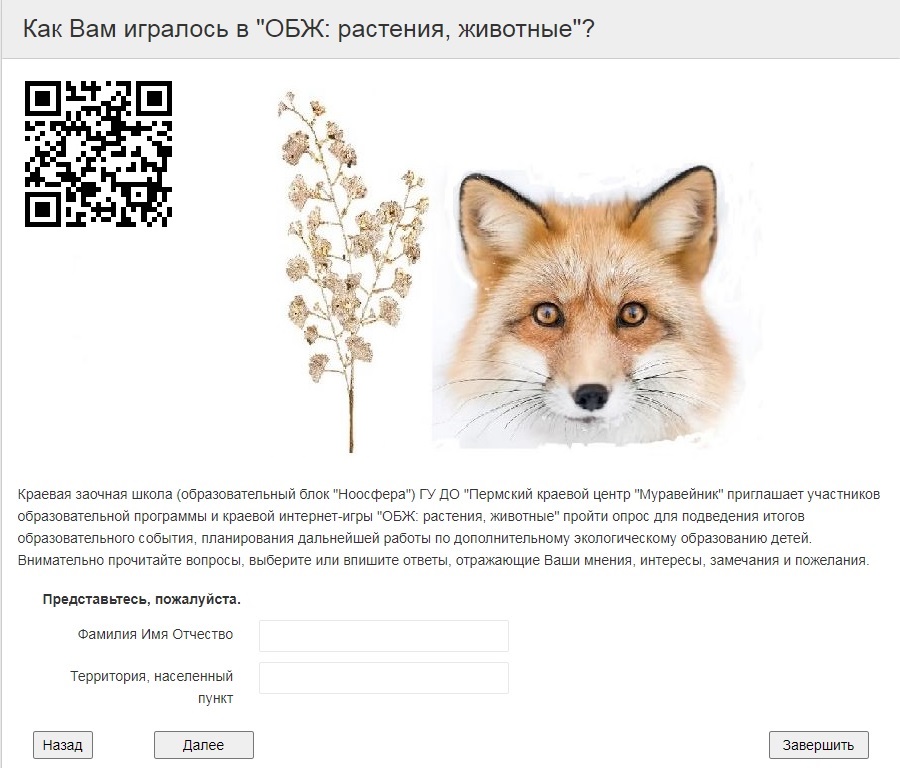Image resolution: width=900 pixels, height=768 pixels.
Task: Click the introductory paragraph about Муравейник center
Action: point(448,527)
